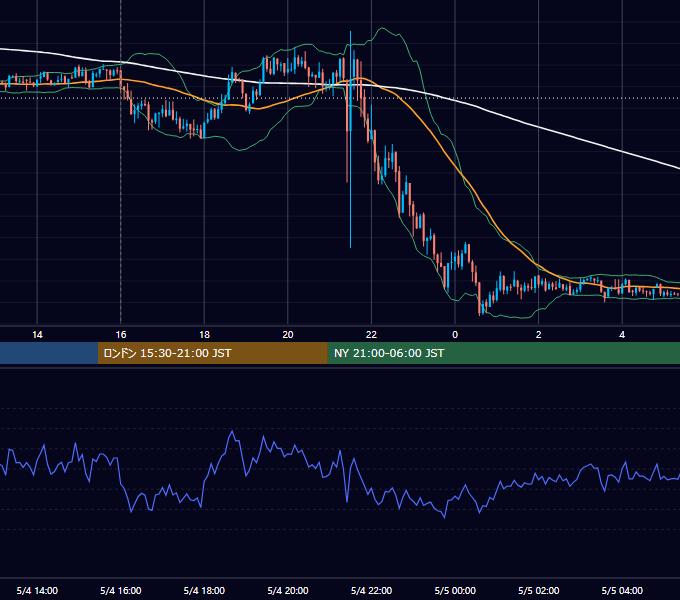Click the '5/5 04:00' date label

(622, 590)
